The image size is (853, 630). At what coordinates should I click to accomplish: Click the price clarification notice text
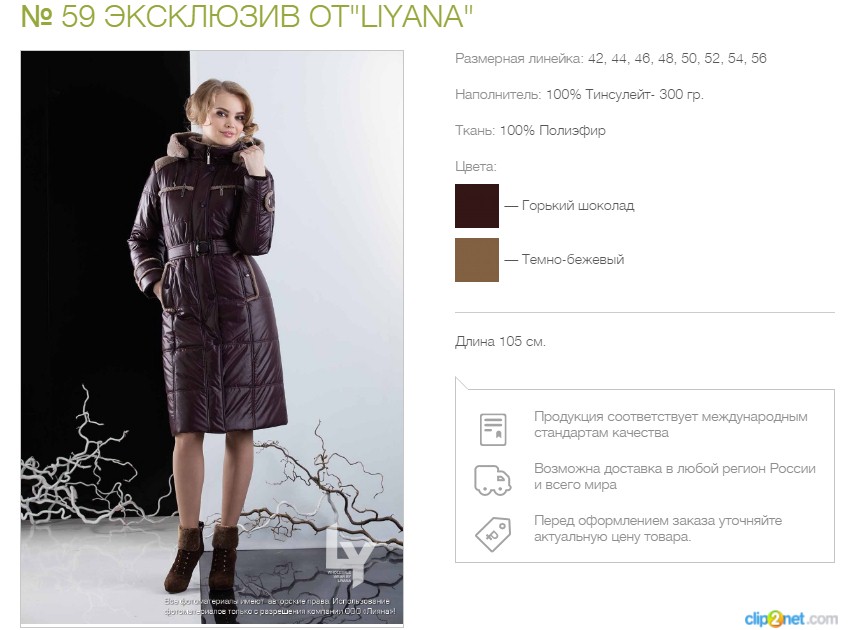pyautogui.click(x=658, y=529)
